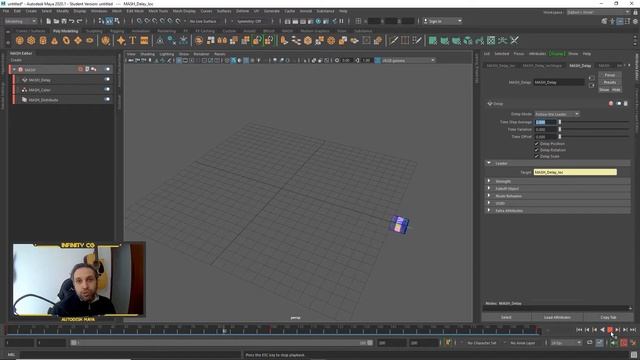Toggle the MASH_Distribute node enable switch
The image size is (640, 360).
point(107,99)
